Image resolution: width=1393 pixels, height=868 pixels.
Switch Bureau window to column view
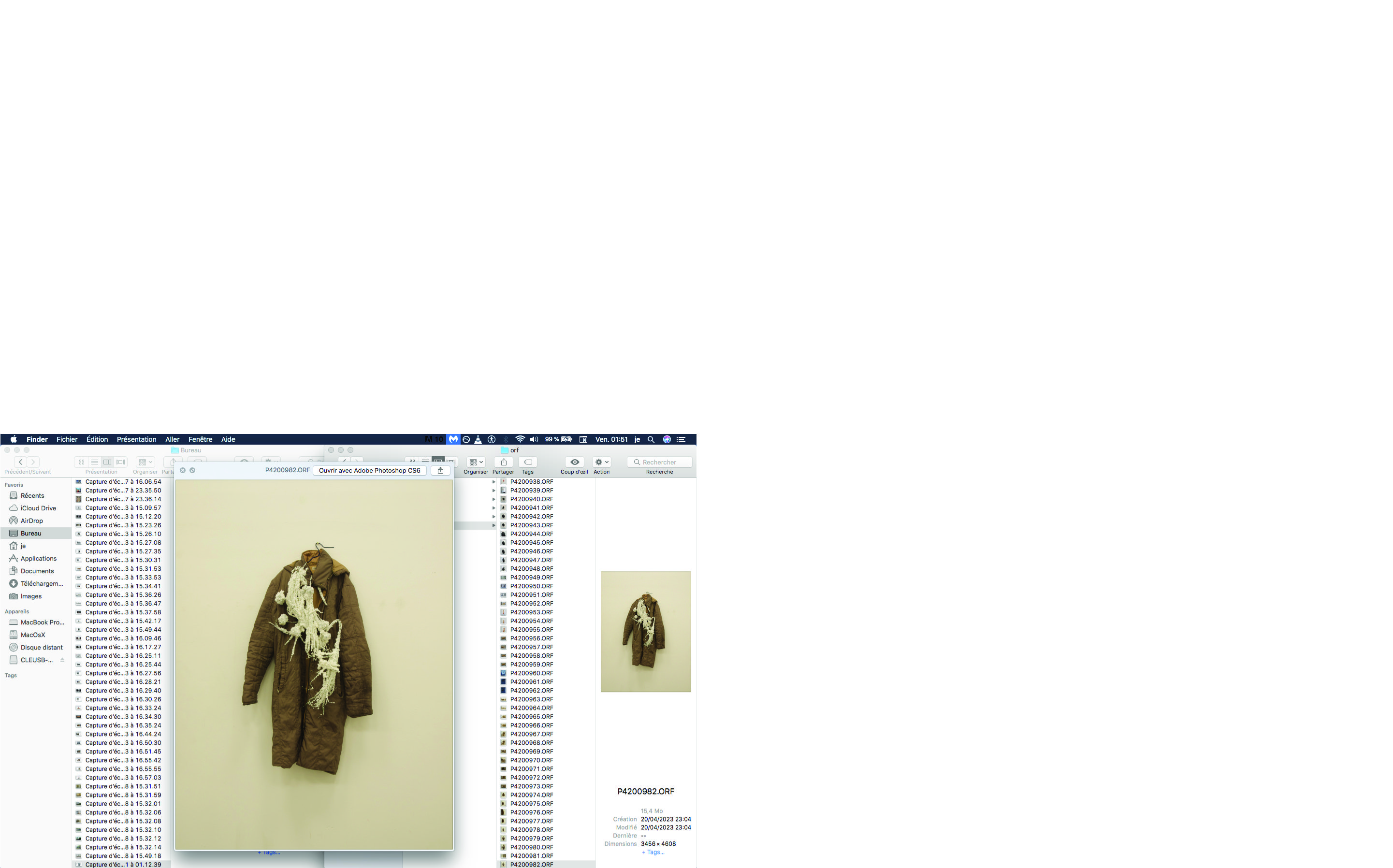(x=107, y=462)
